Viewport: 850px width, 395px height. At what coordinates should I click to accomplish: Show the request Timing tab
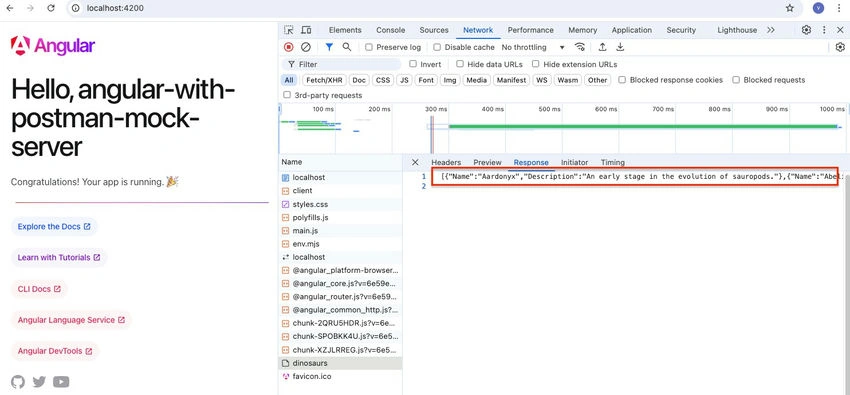[x=613, y=163]
